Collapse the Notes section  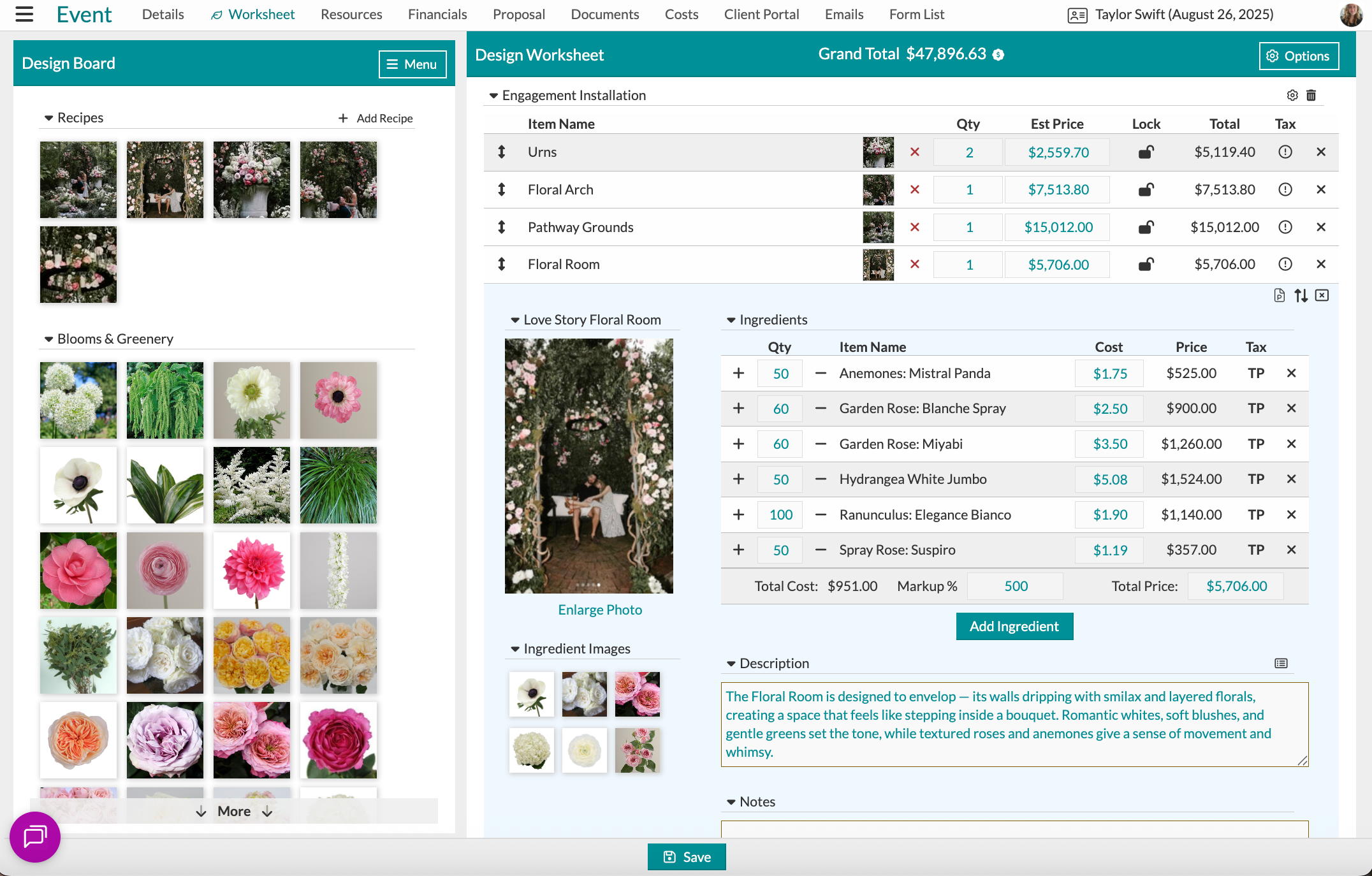tap(731, 802)
